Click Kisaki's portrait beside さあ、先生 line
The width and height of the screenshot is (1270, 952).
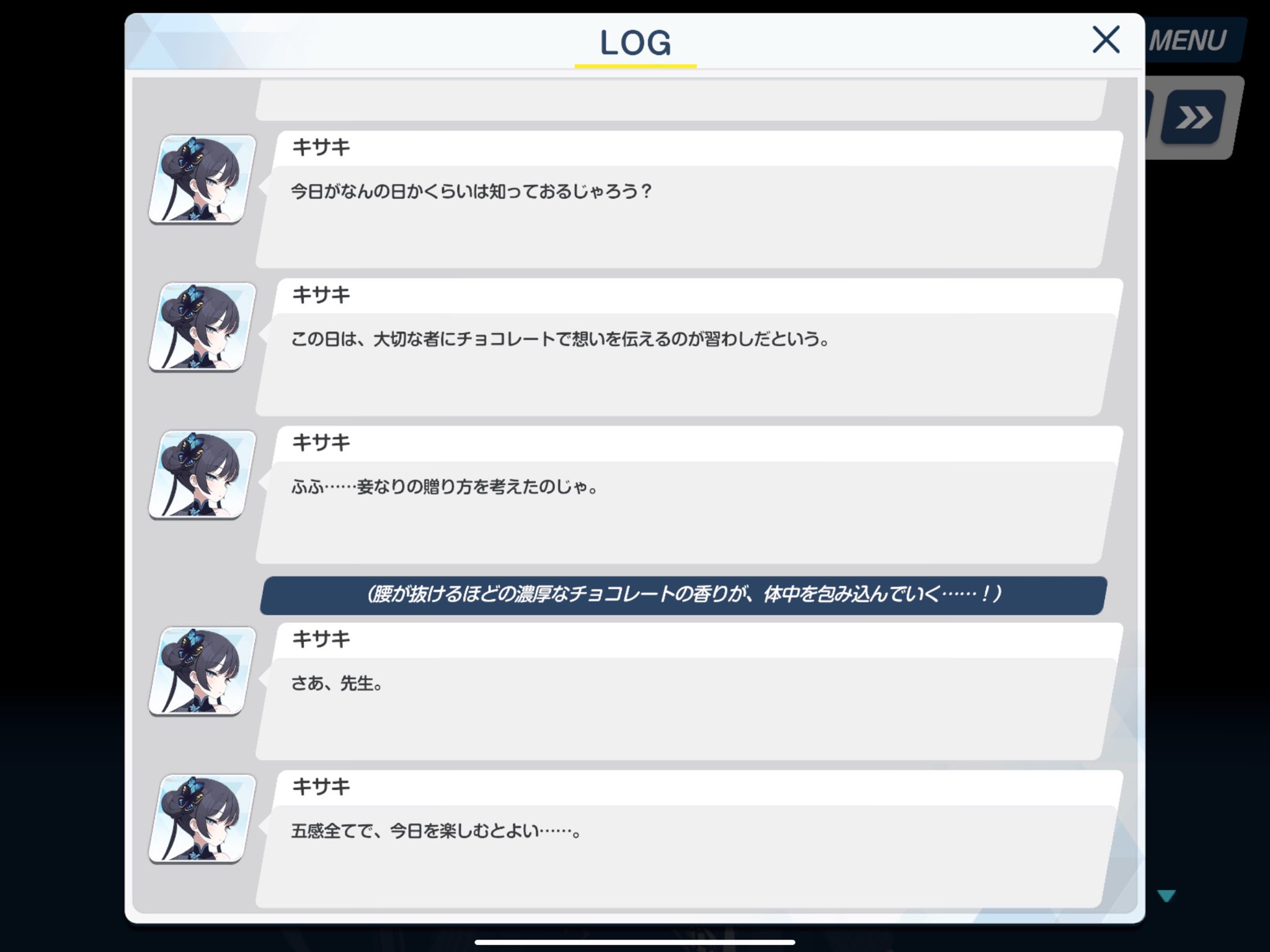click(202, 671)
